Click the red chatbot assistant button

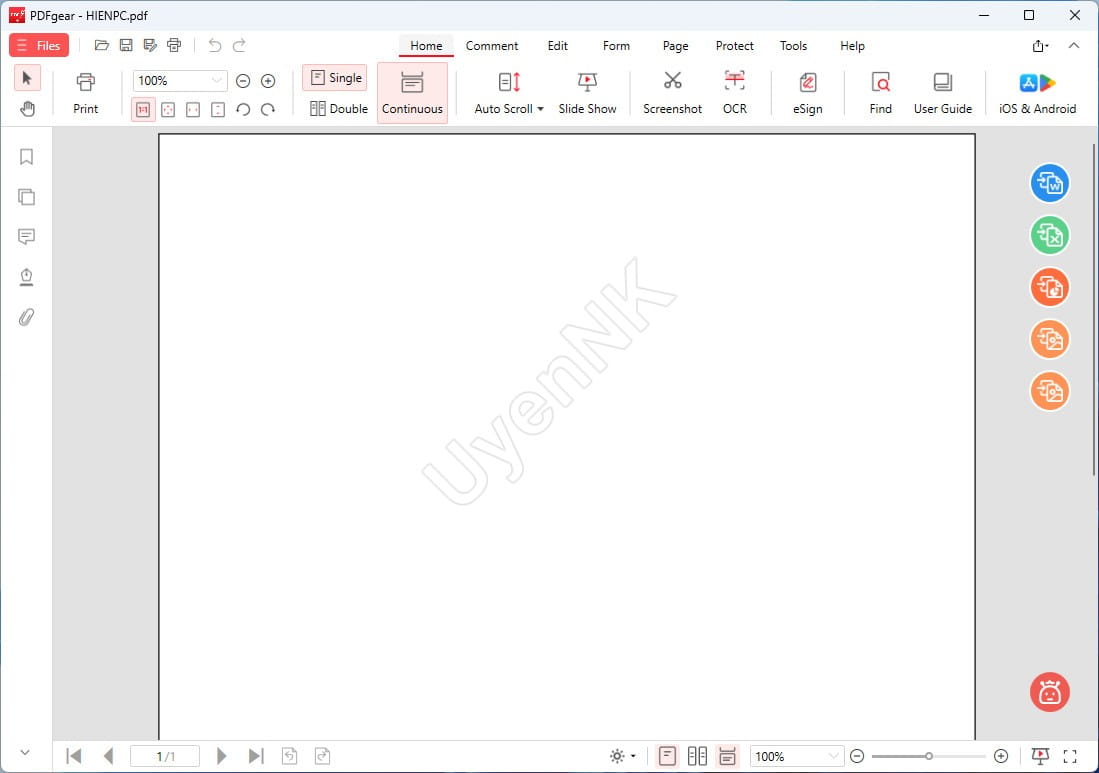coord(1049,692)
